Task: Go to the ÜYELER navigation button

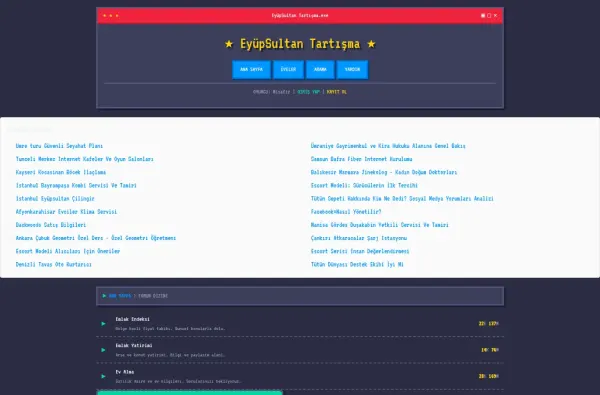Action: pyautogui.click(x=289, y=70)
